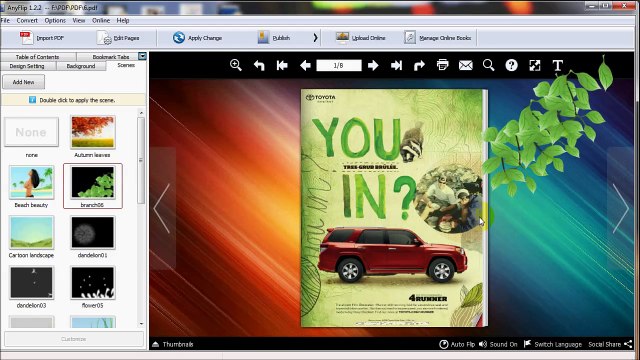
Task: Click the search magnifier icon
Action: click(488, 65)
